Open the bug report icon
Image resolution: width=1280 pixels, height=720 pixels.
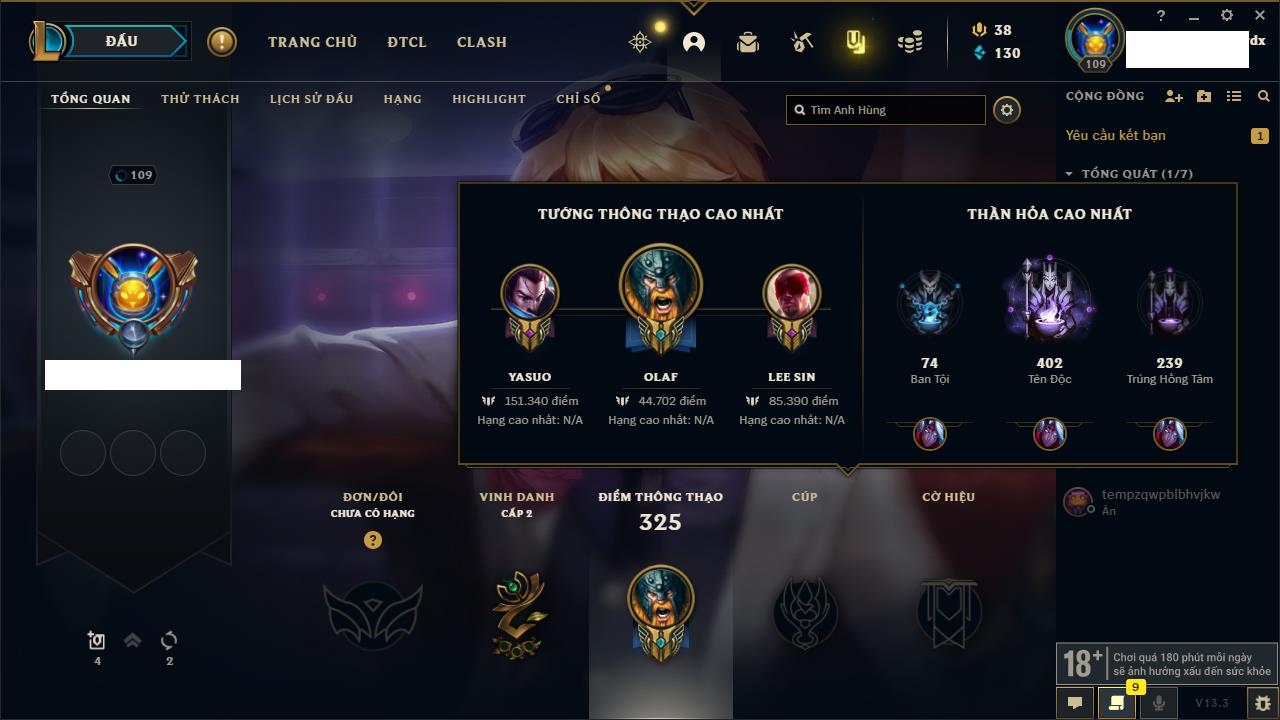(1262, 703)
